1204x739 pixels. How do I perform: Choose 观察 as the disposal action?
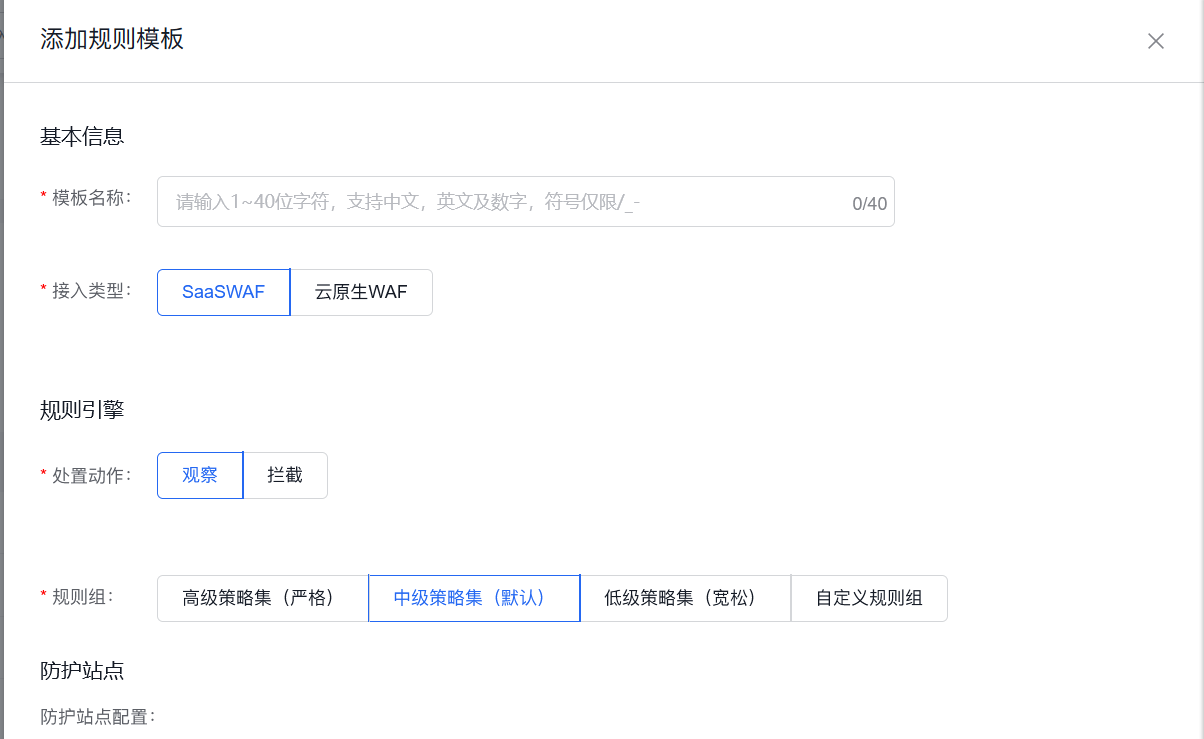tap(199, 475)
